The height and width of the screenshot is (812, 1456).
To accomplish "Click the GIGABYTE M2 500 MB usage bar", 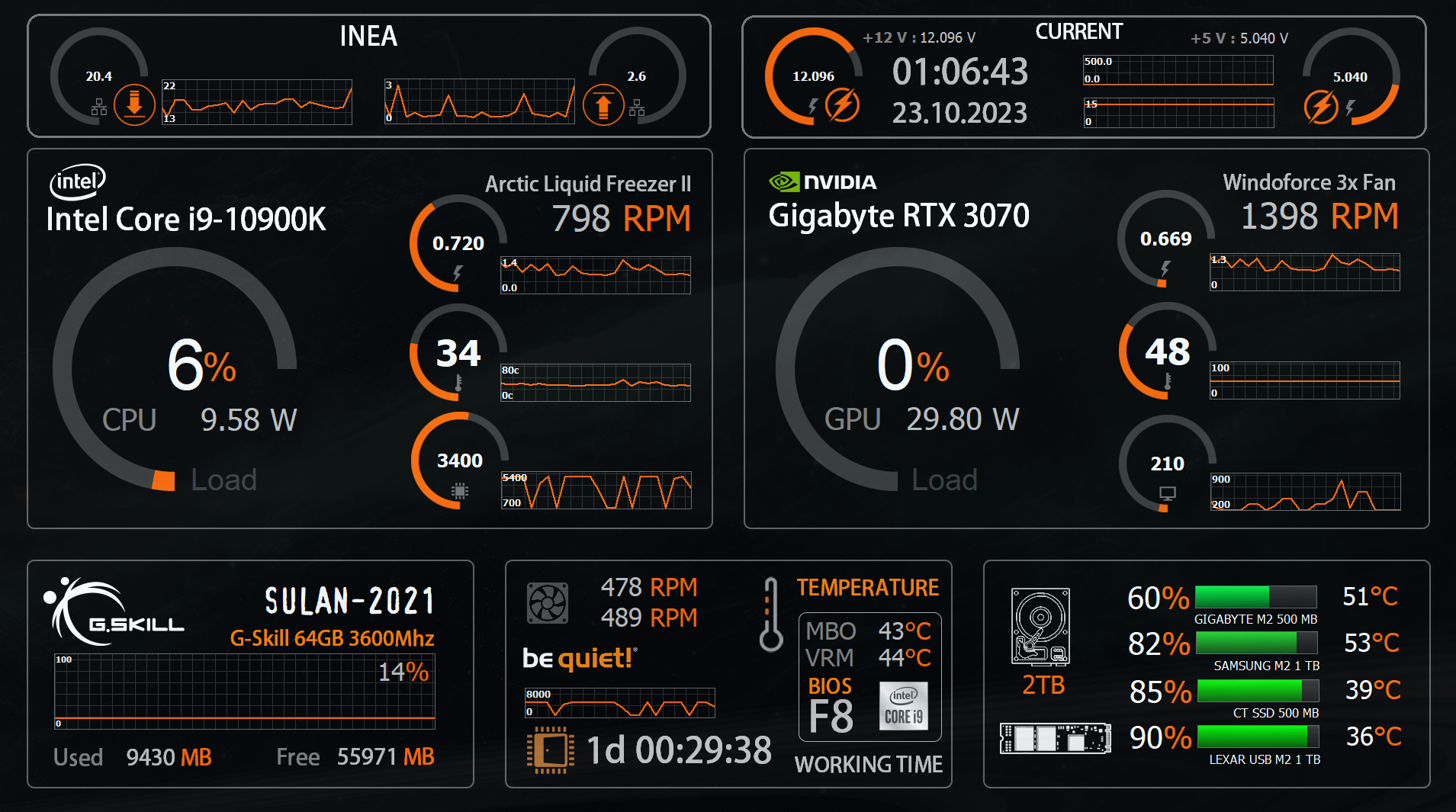I will 1255,597.
